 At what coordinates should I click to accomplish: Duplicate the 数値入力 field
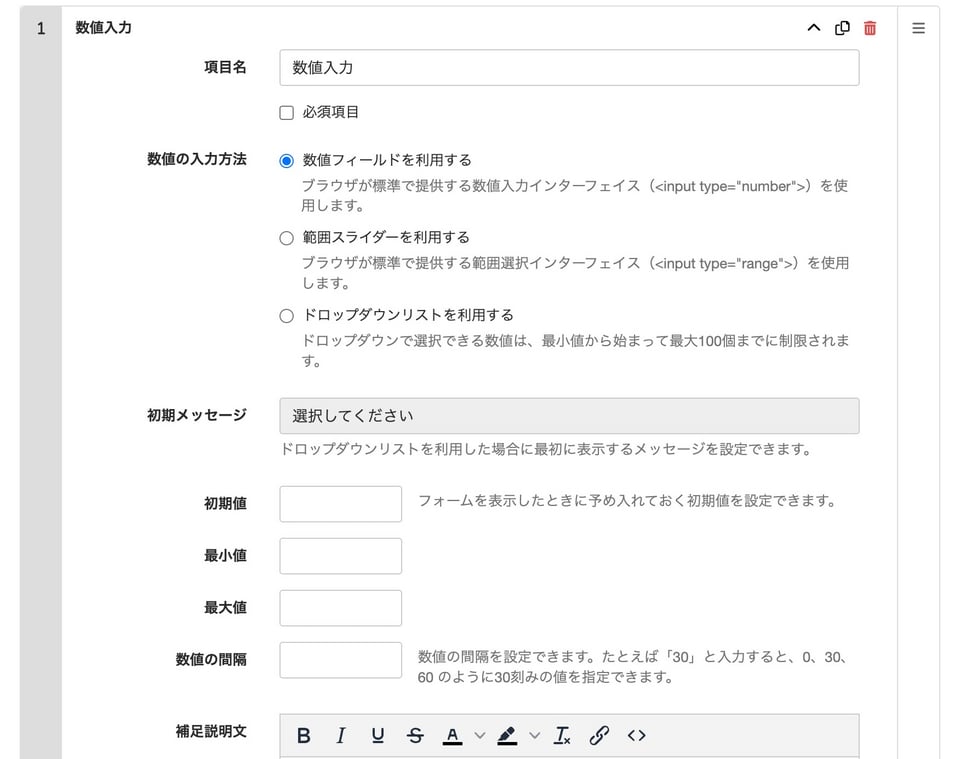coord(842,28)
